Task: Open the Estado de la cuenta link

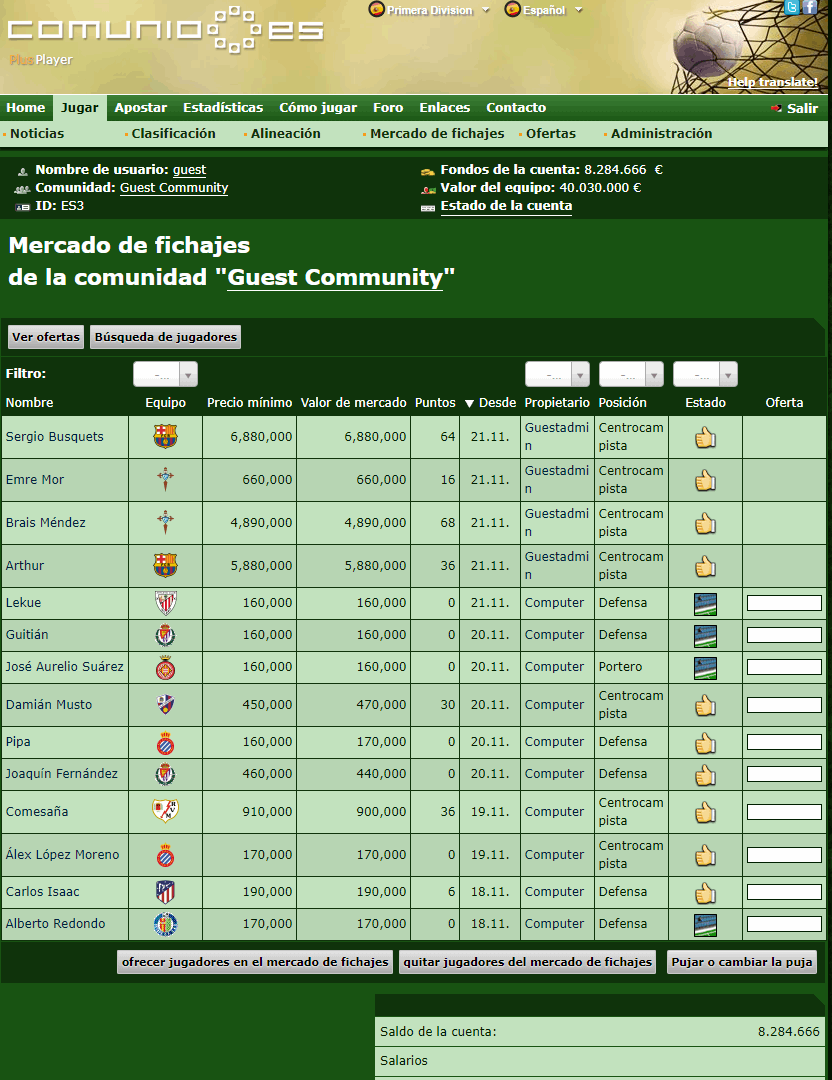Action: coord(506,206)
